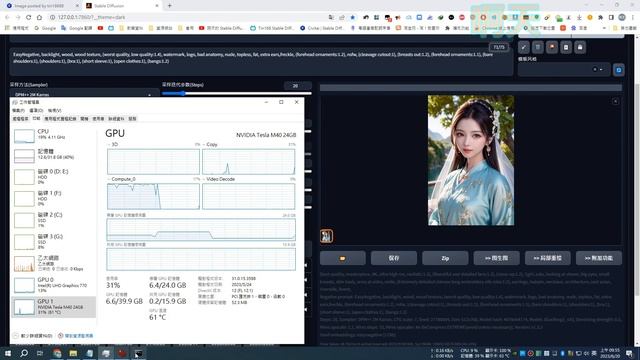
Task: Switch to the 服務 tab
Action: click(133, 119)
